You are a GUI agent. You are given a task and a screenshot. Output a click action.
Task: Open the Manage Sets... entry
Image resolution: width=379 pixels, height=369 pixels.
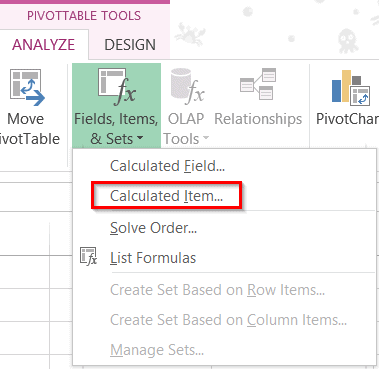157,350
